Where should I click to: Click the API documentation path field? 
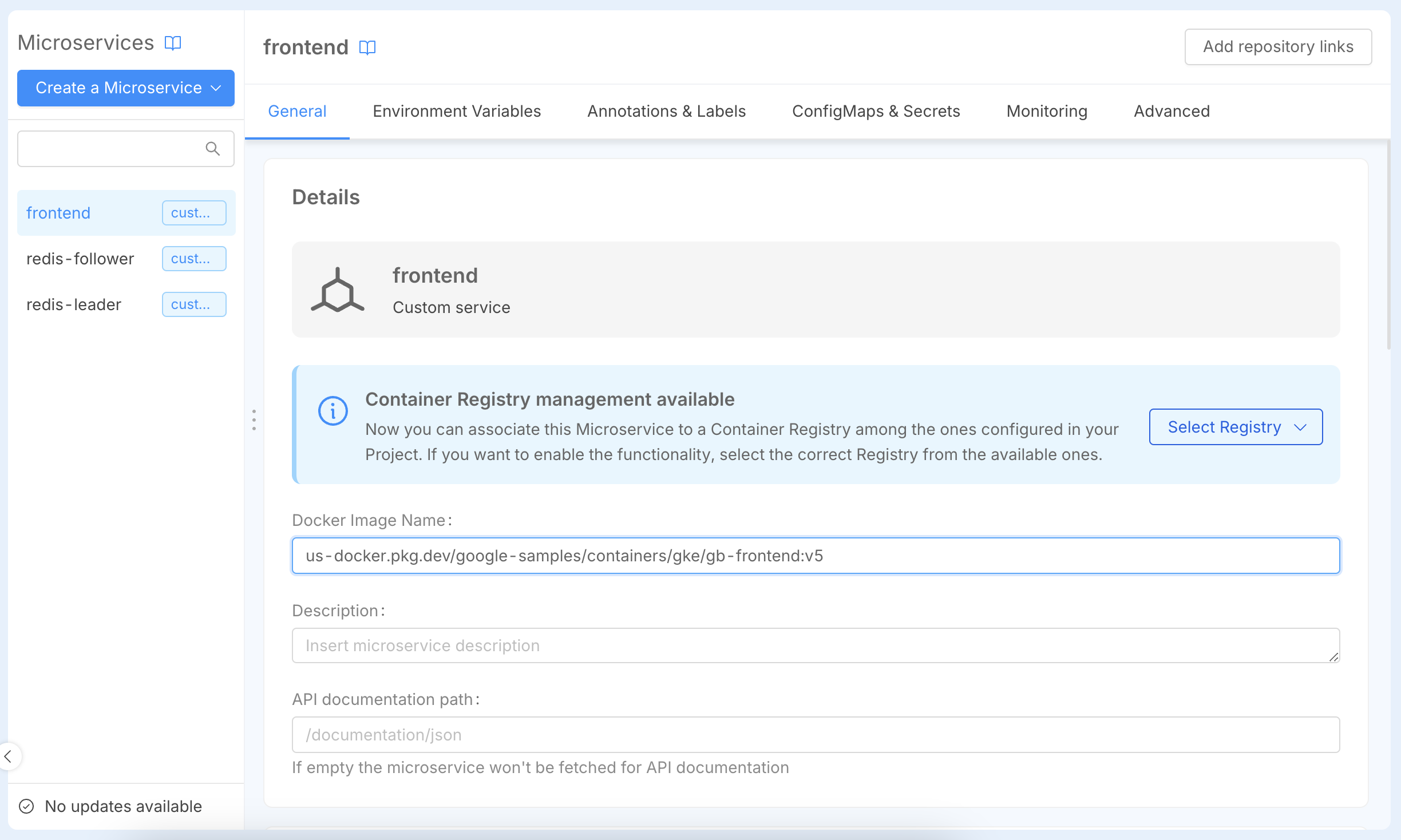[x=816, y=734]
